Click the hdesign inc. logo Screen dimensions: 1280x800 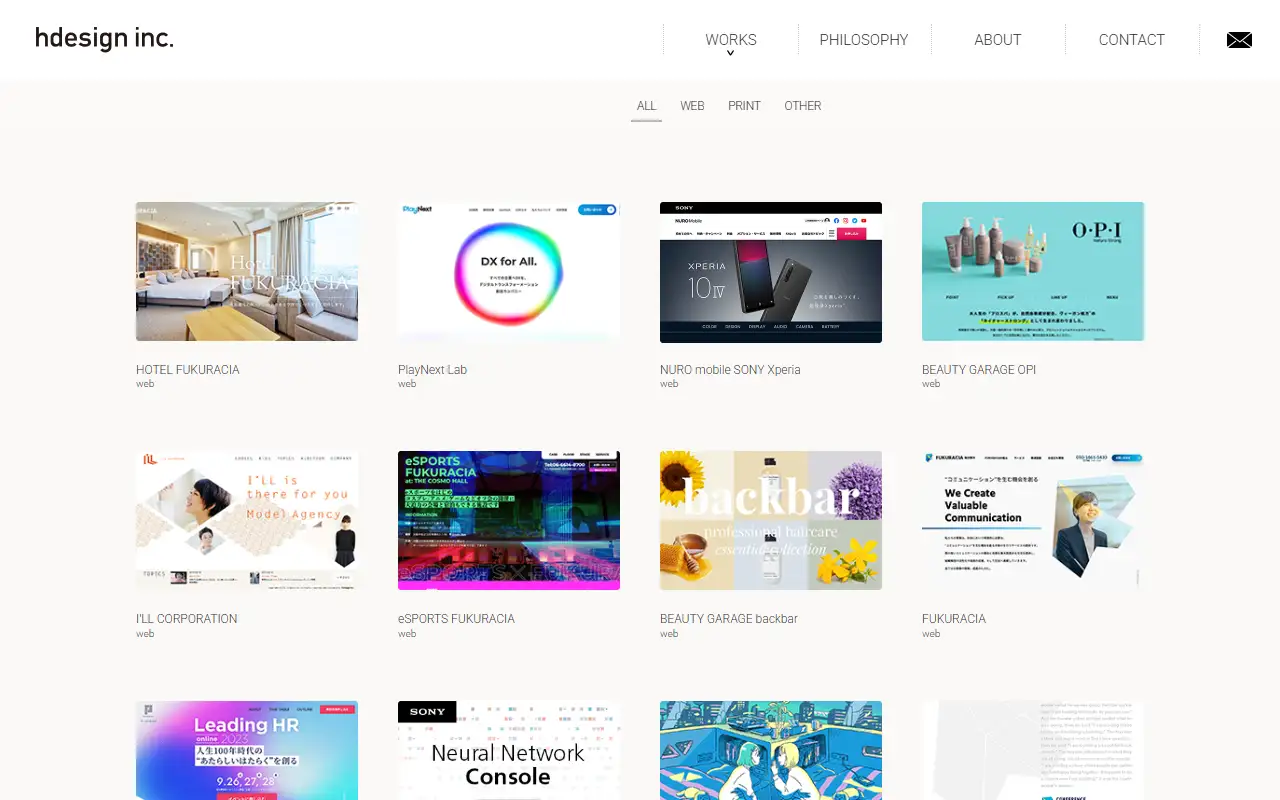(x=104, y=39)
